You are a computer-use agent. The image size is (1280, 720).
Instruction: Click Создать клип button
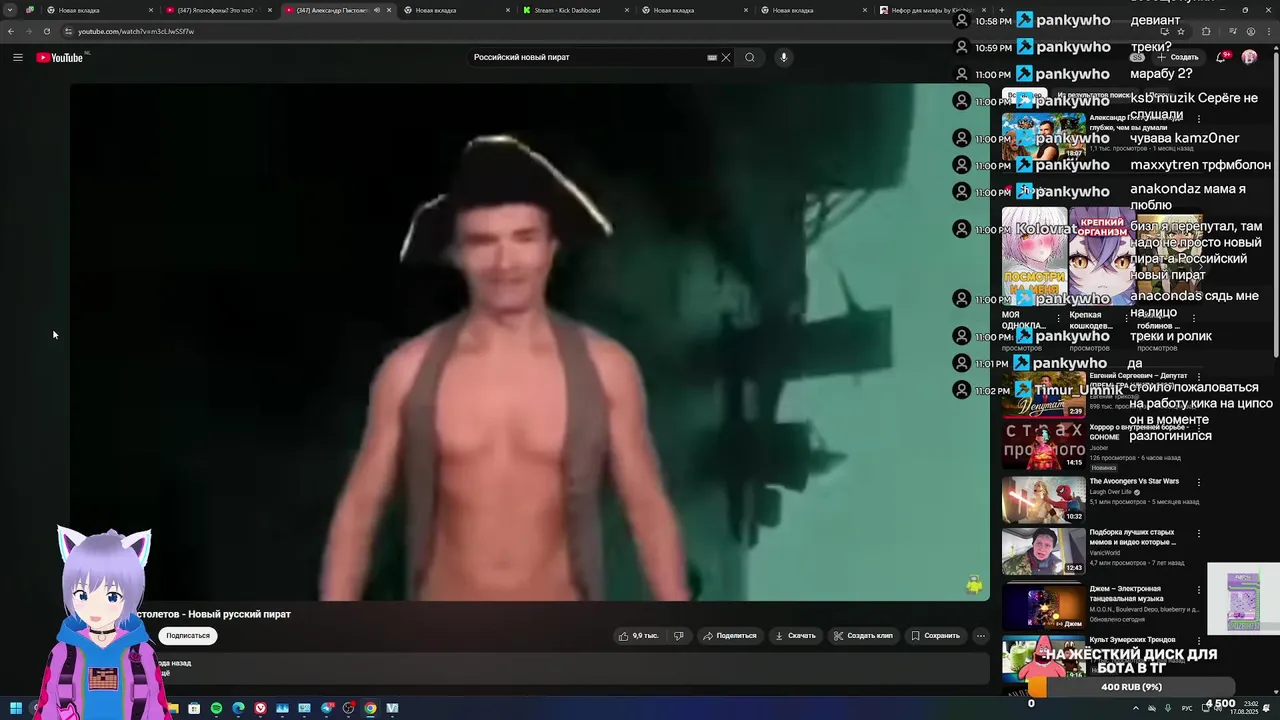[x=863, y=635]
